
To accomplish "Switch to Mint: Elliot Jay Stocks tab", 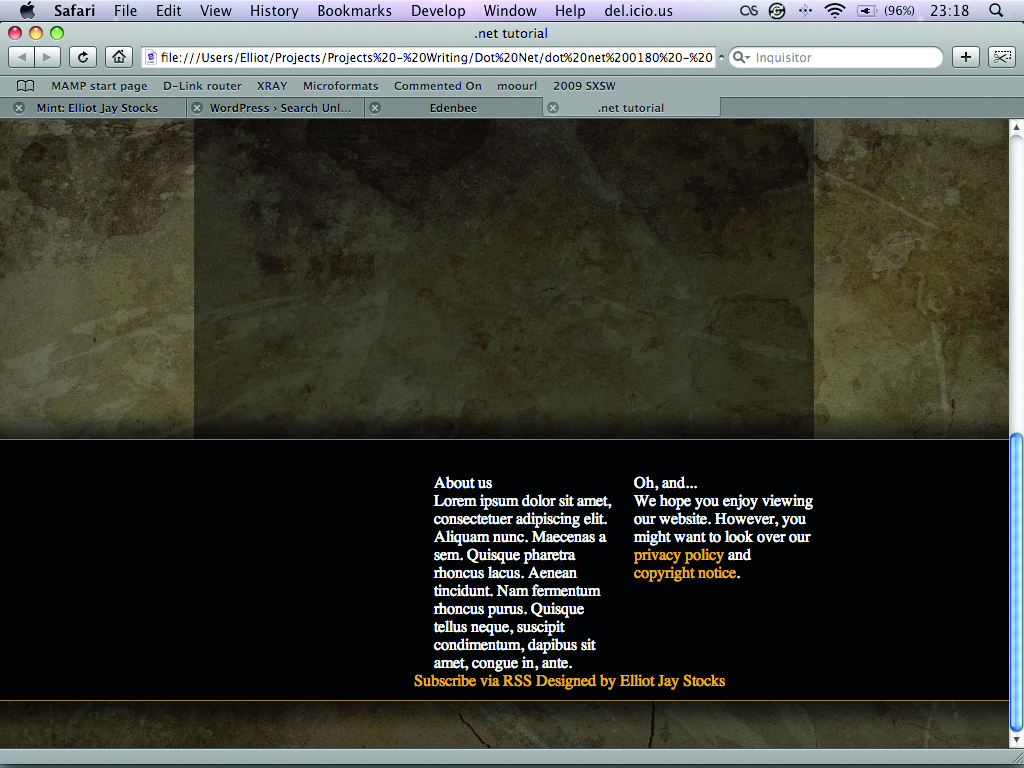I will (97, 108).
